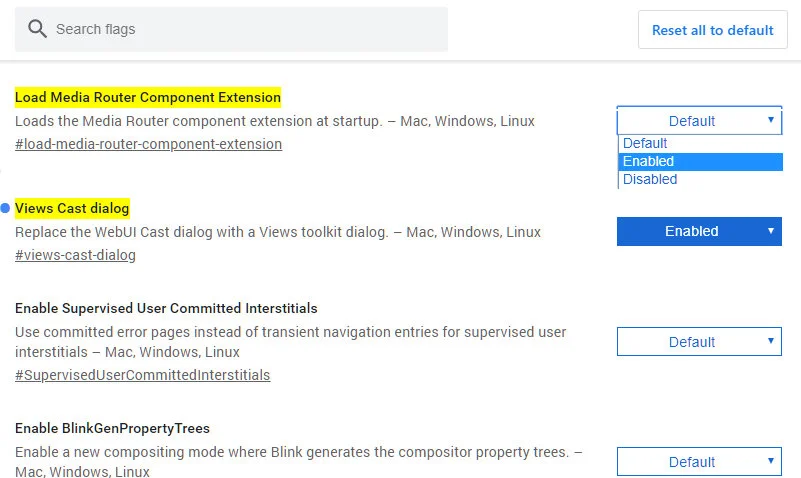Click Enable Supervised User Committed Interstitials heading
The image size is (801, 478).
click(166, 308)
